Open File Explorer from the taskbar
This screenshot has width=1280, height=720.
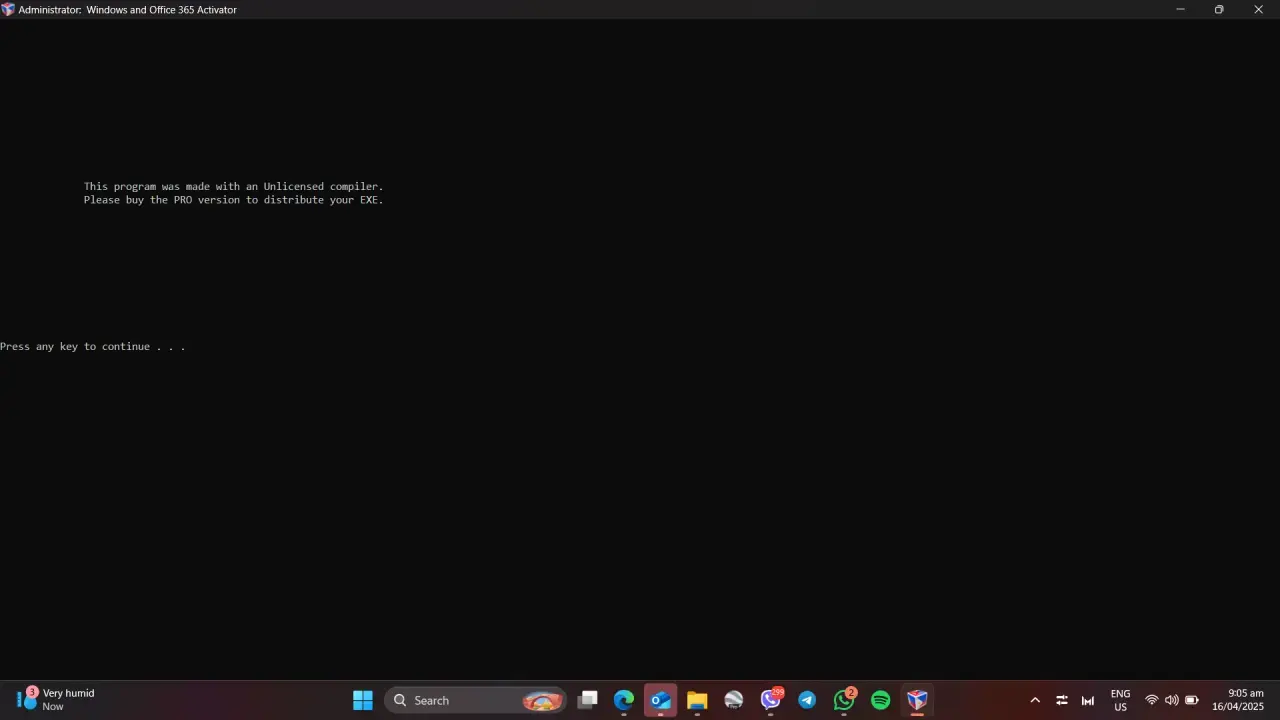(697, 700)
